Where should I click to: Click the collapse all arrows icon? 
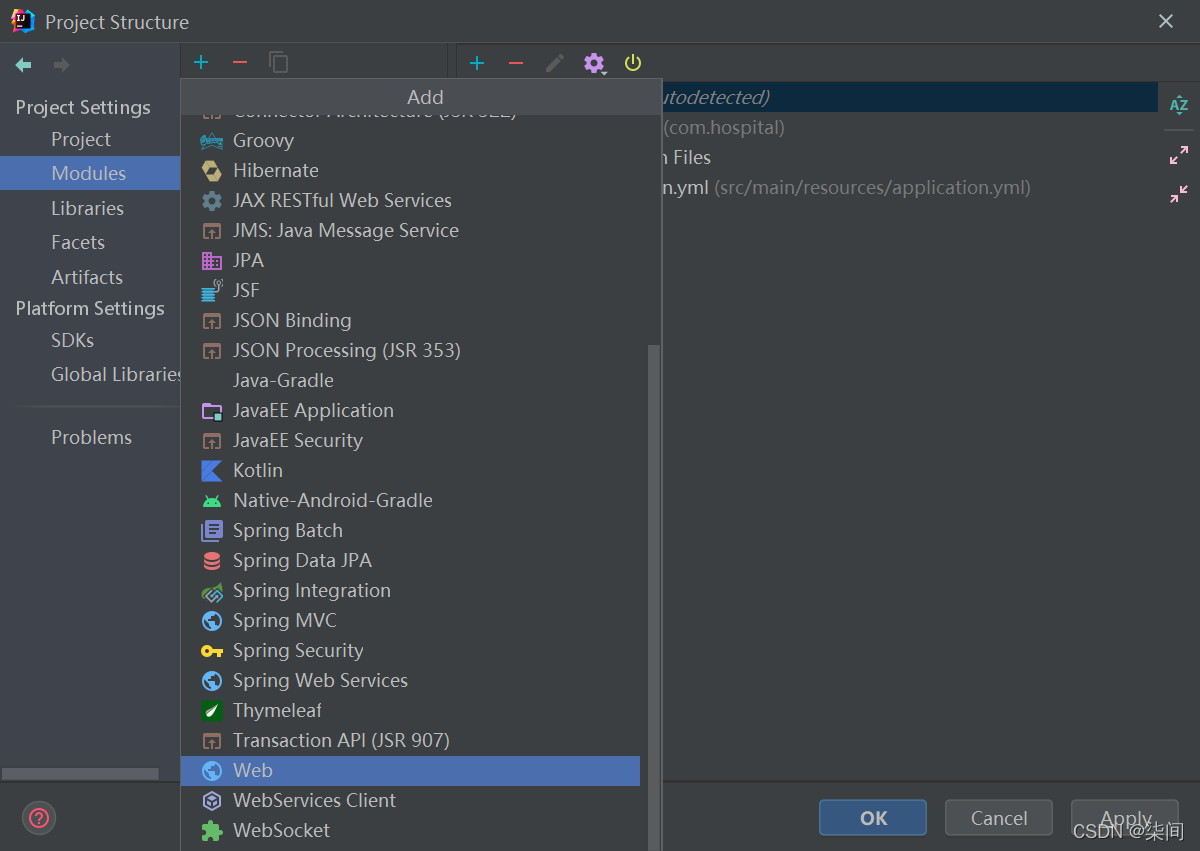(x=1179, y=194)
